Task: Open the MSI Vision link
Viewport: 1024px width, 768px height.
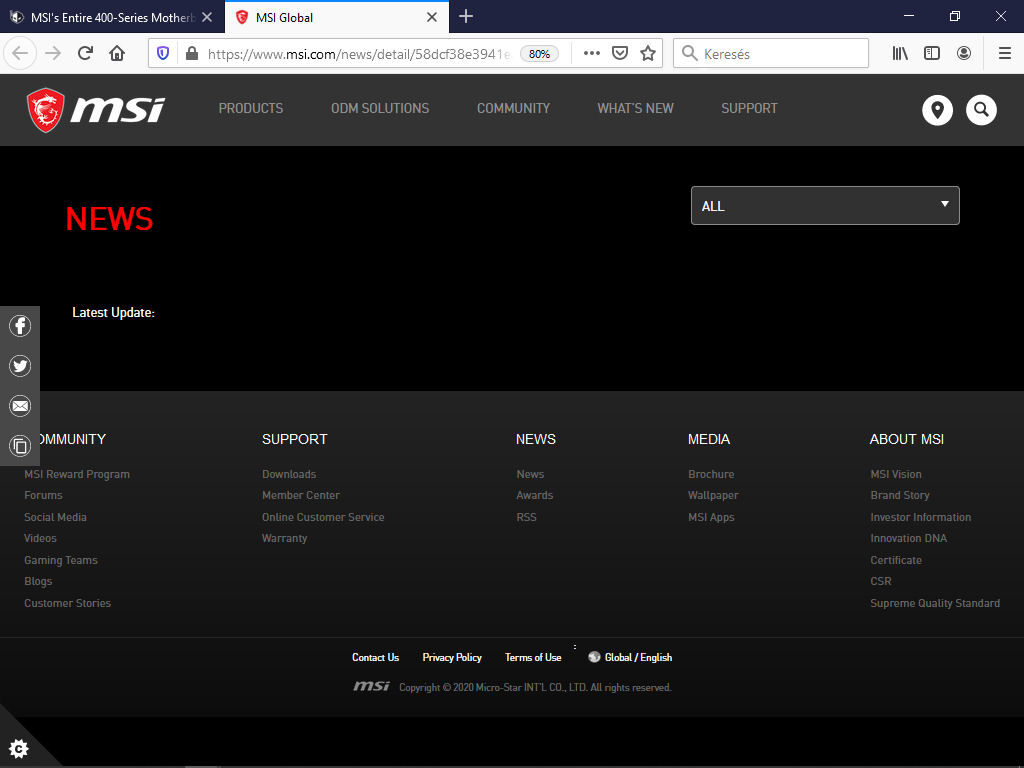Action: pos(895,474)
